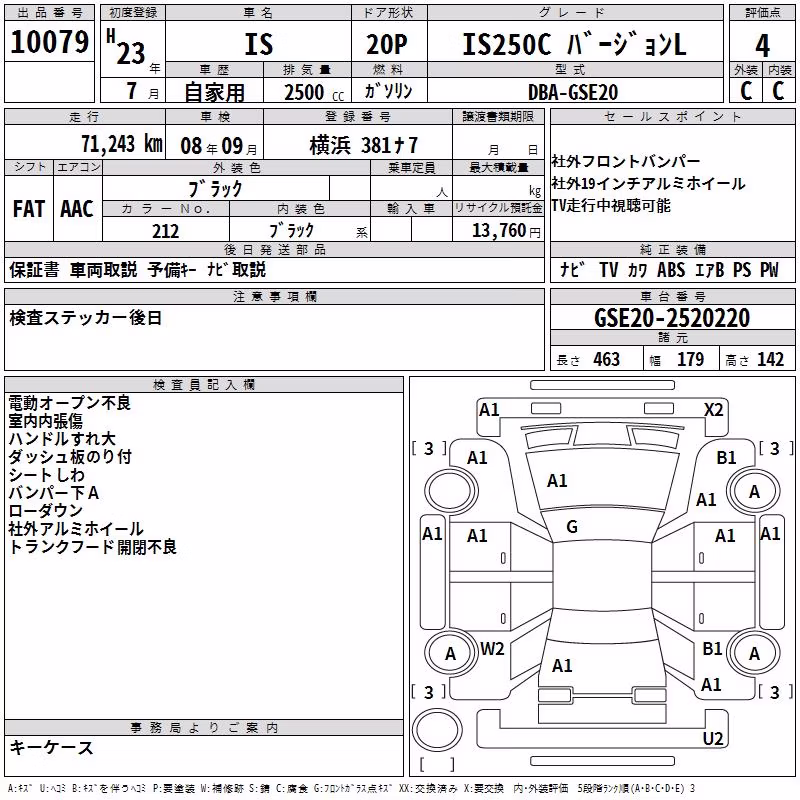Select the sales point 社外19インチアルミホイール

[648, 183]
